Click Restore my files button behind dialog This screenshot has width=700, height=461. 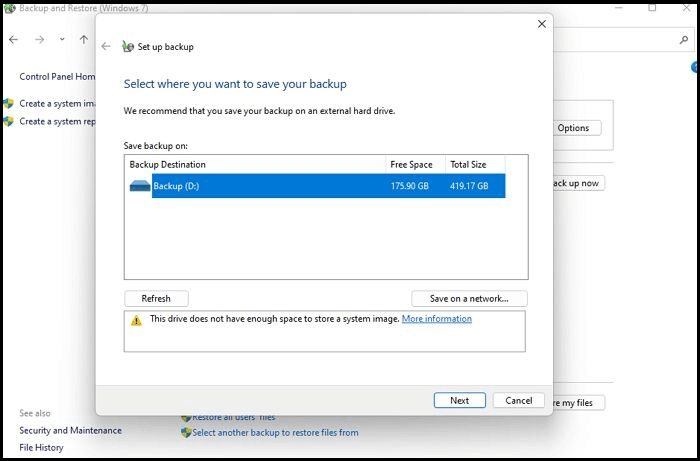click(579, 403)
